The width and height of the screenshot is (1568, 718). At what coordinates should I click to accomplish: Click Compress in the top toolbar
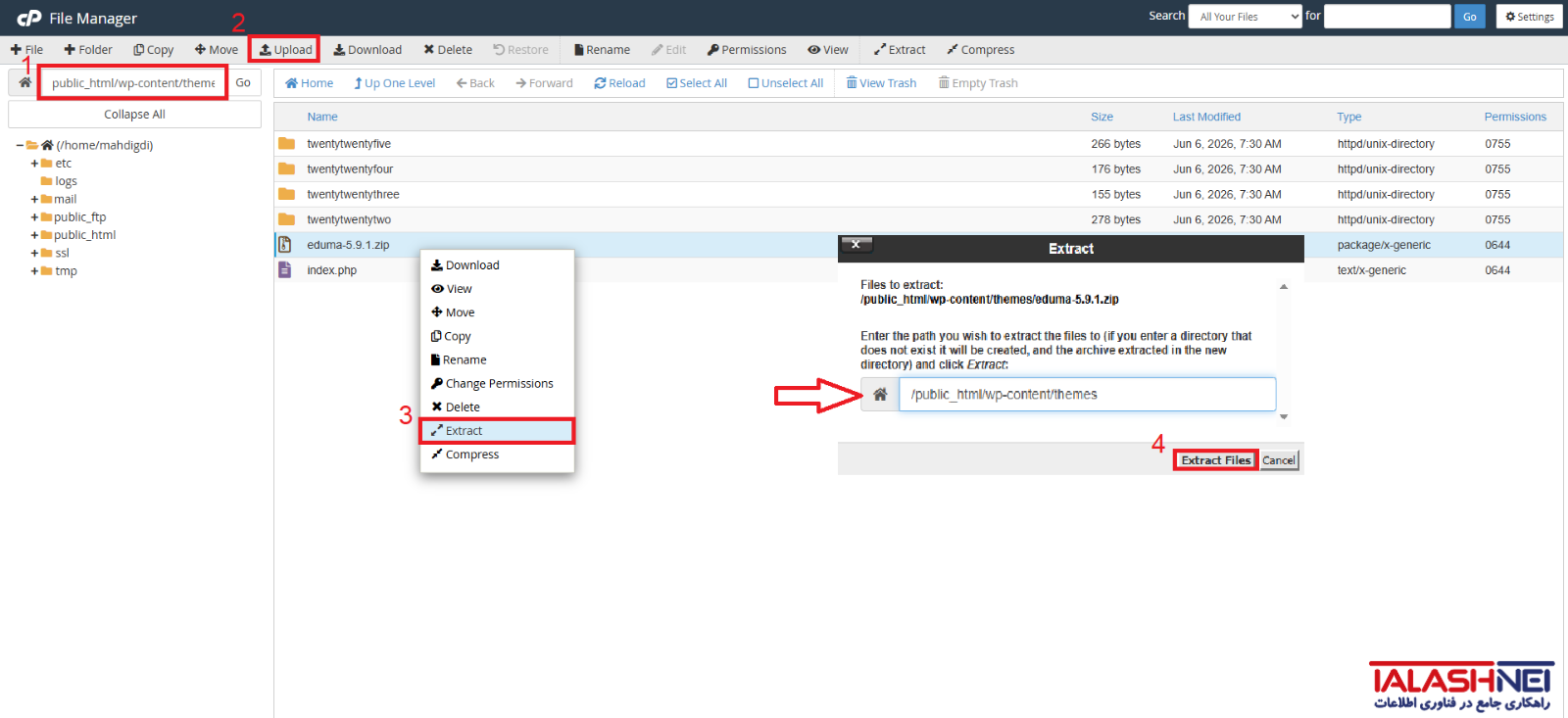[980, 50]
